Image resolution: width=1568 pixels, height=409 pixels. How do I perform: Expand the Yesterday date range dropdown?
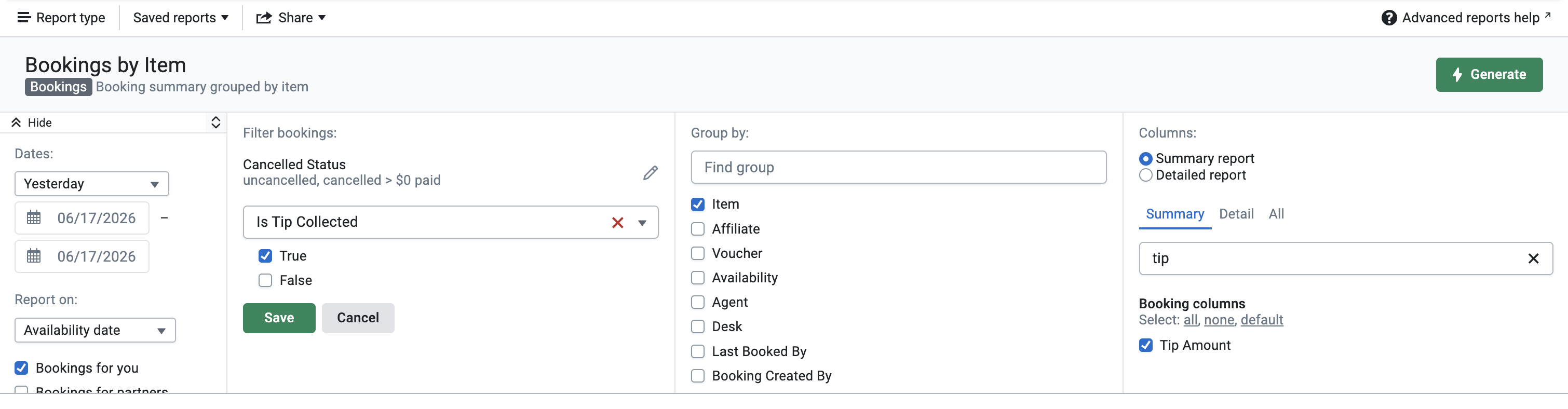pyautogui.click(x=92, y=184)
